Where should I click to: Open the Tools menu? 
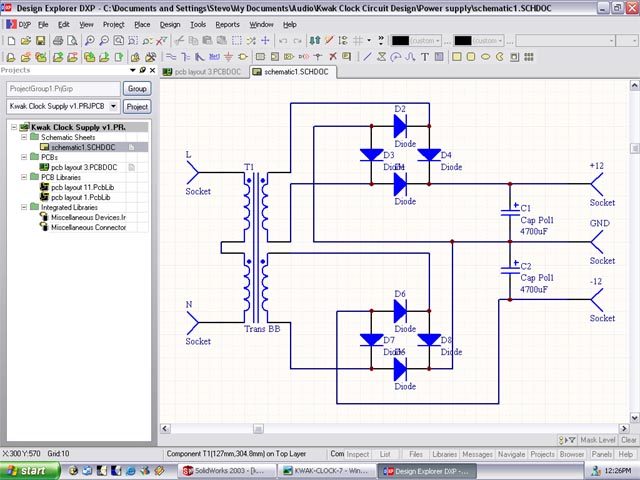tap(198, 24)
